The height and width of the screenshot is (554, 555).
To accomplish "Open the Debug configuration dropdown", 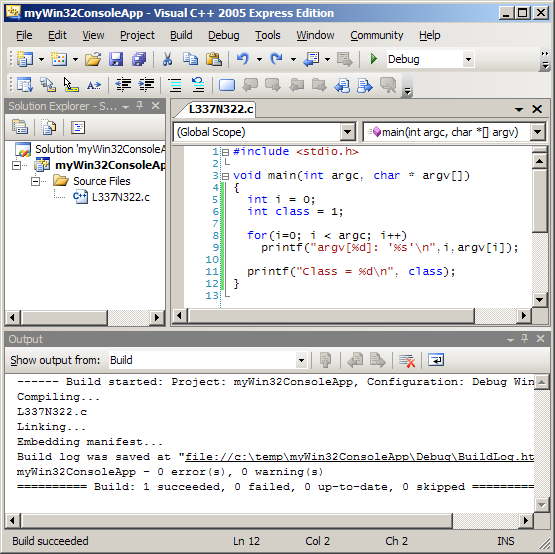I will [x=468, y=59].
